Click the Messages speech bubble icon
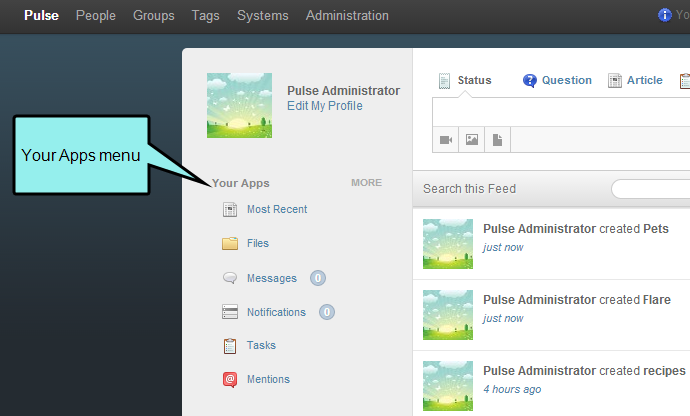The width and height of the screenshot is (690, 416). tap(230, 278)
